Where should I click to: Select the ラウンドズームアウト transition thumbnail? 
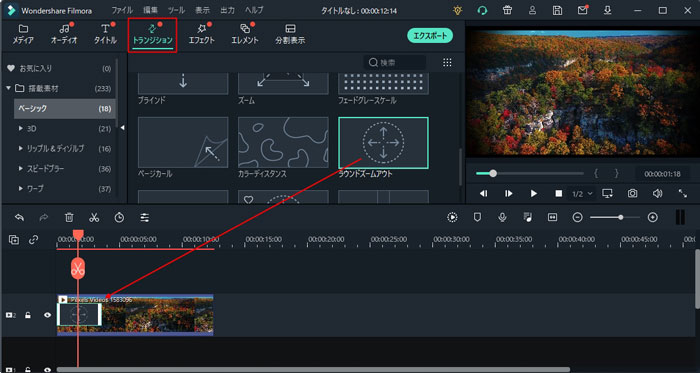point(383,143)
